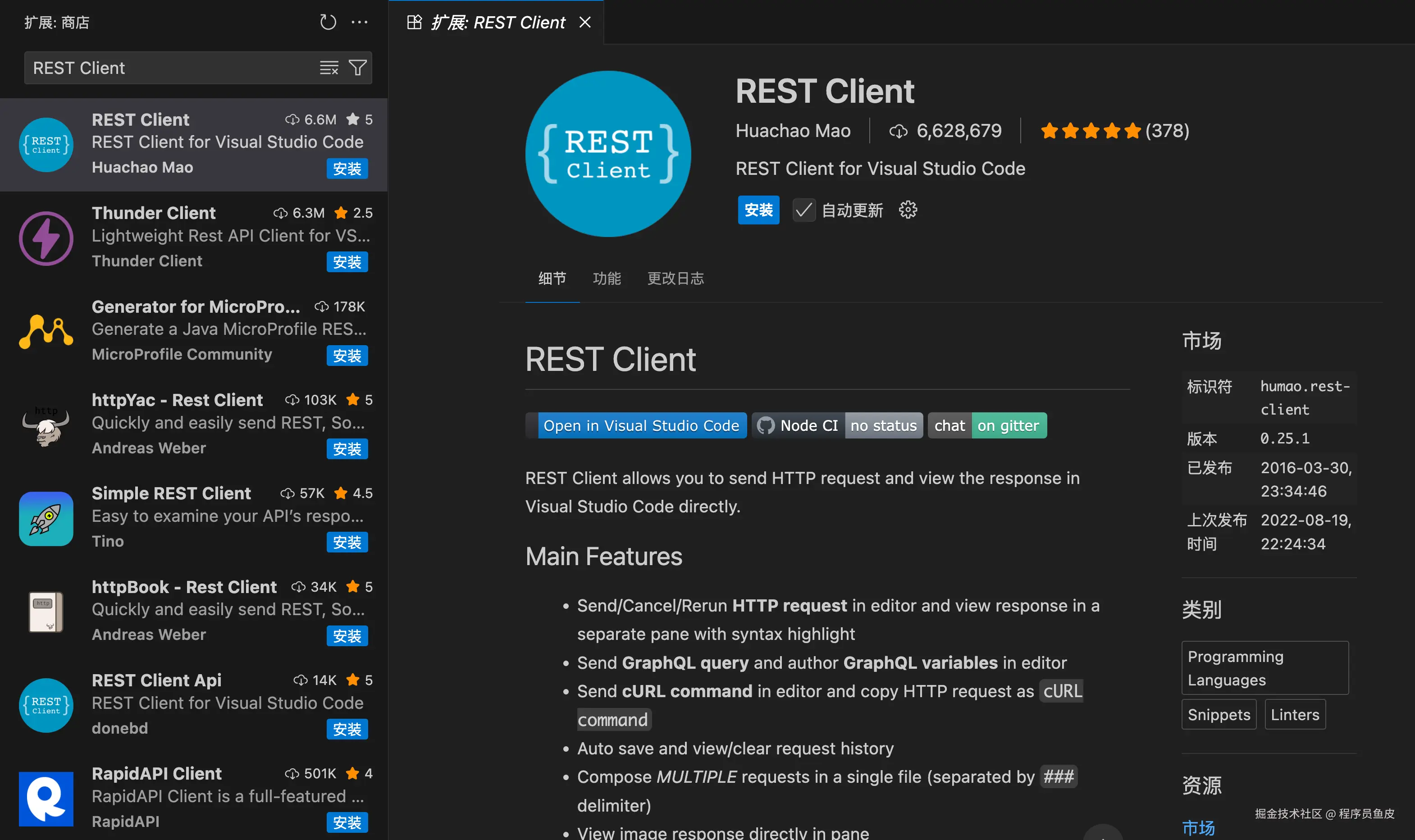The image size is (1415, 840).
Task: Click the clear search results icon
Action: click(x=329, y=68)
